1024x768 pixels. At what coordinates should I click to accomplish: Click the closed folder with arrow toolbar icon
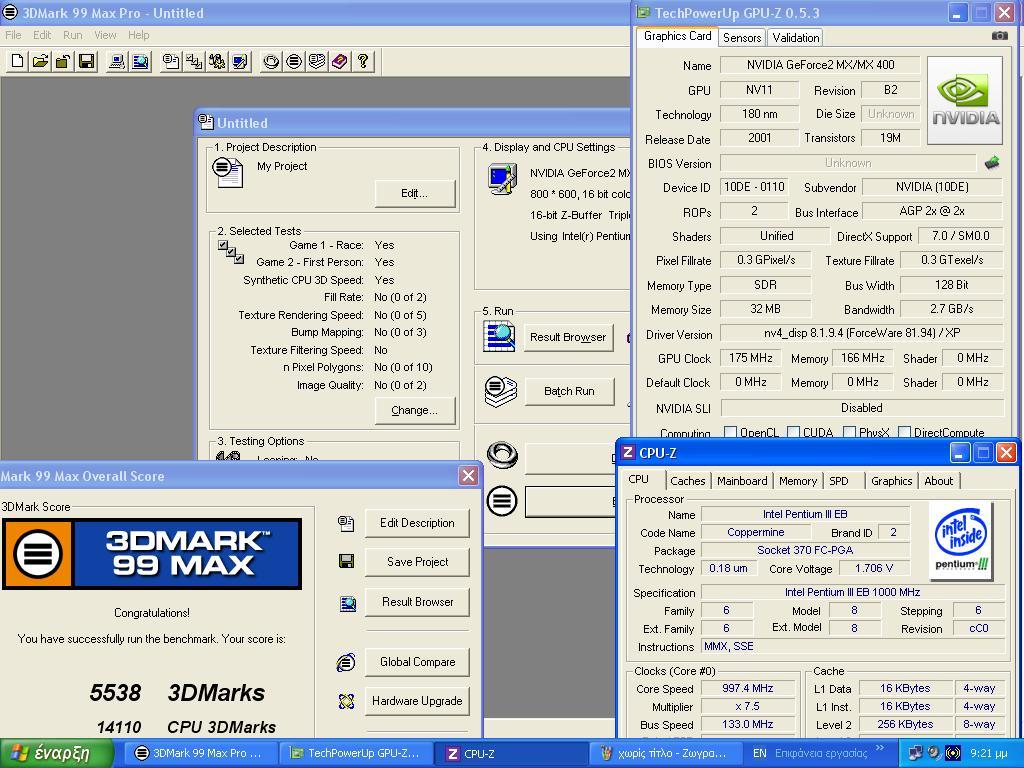click(x=63, y=62)
